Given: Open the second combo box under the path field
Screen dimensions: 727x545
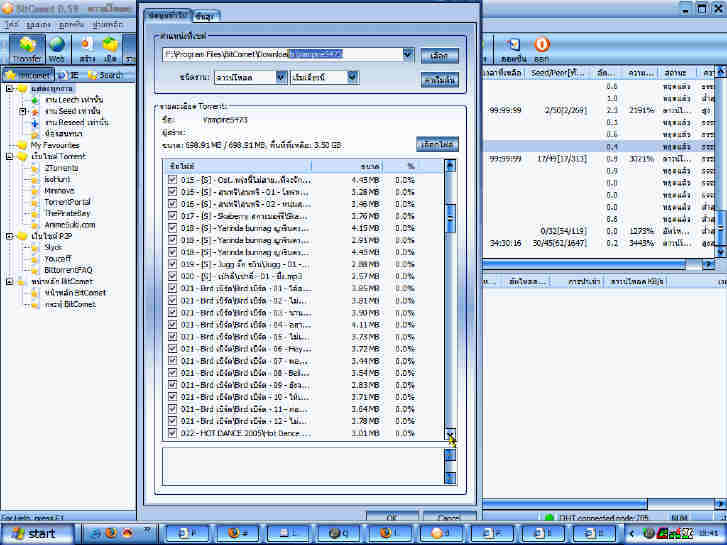Looking at the screenshot, I should pos(325,77).
